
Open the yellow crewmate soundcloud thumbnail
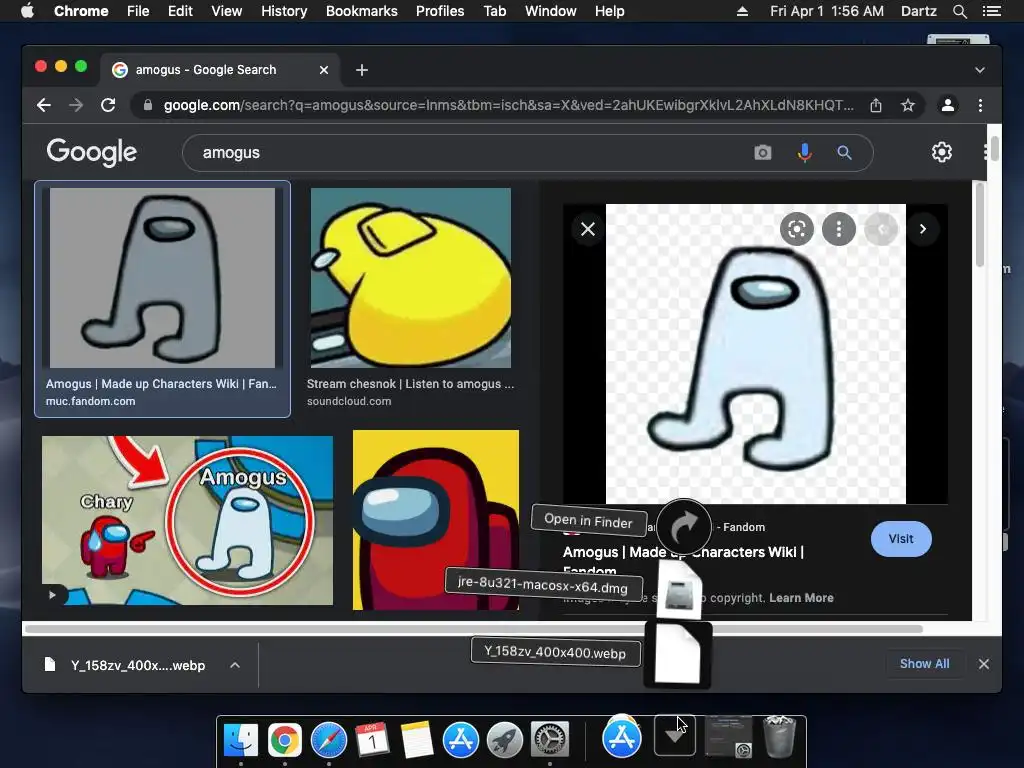tap(411, 278)
